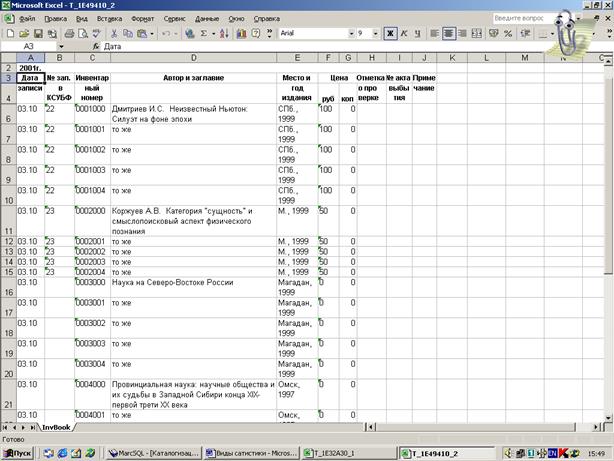Select the InvBook sheet tab
Viewport: 614px width, 461px height.
point(56,426)
